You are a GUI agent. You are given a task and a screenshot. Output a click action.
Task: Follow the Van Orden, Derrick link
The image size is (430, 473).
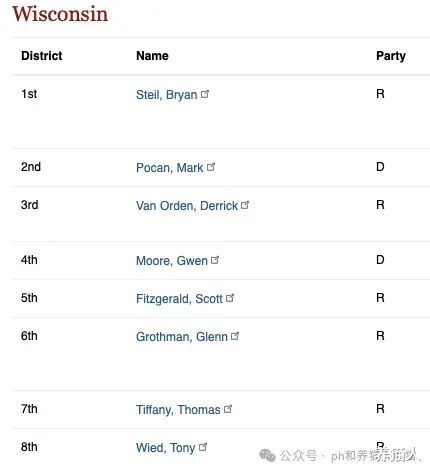(x=187, y=206)
